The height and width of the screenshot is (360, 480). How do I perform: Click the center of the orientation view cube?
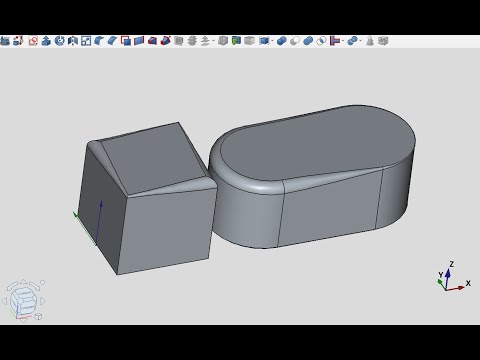point(23,301)
